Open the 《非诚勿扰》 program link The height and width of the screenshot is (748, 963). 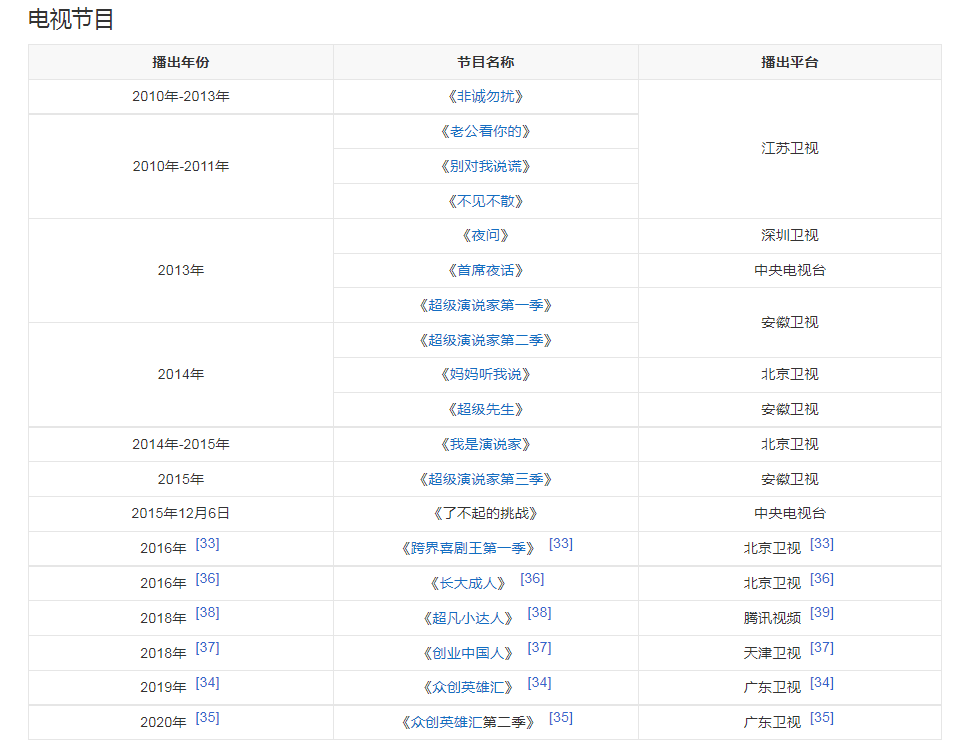(485, 97)
